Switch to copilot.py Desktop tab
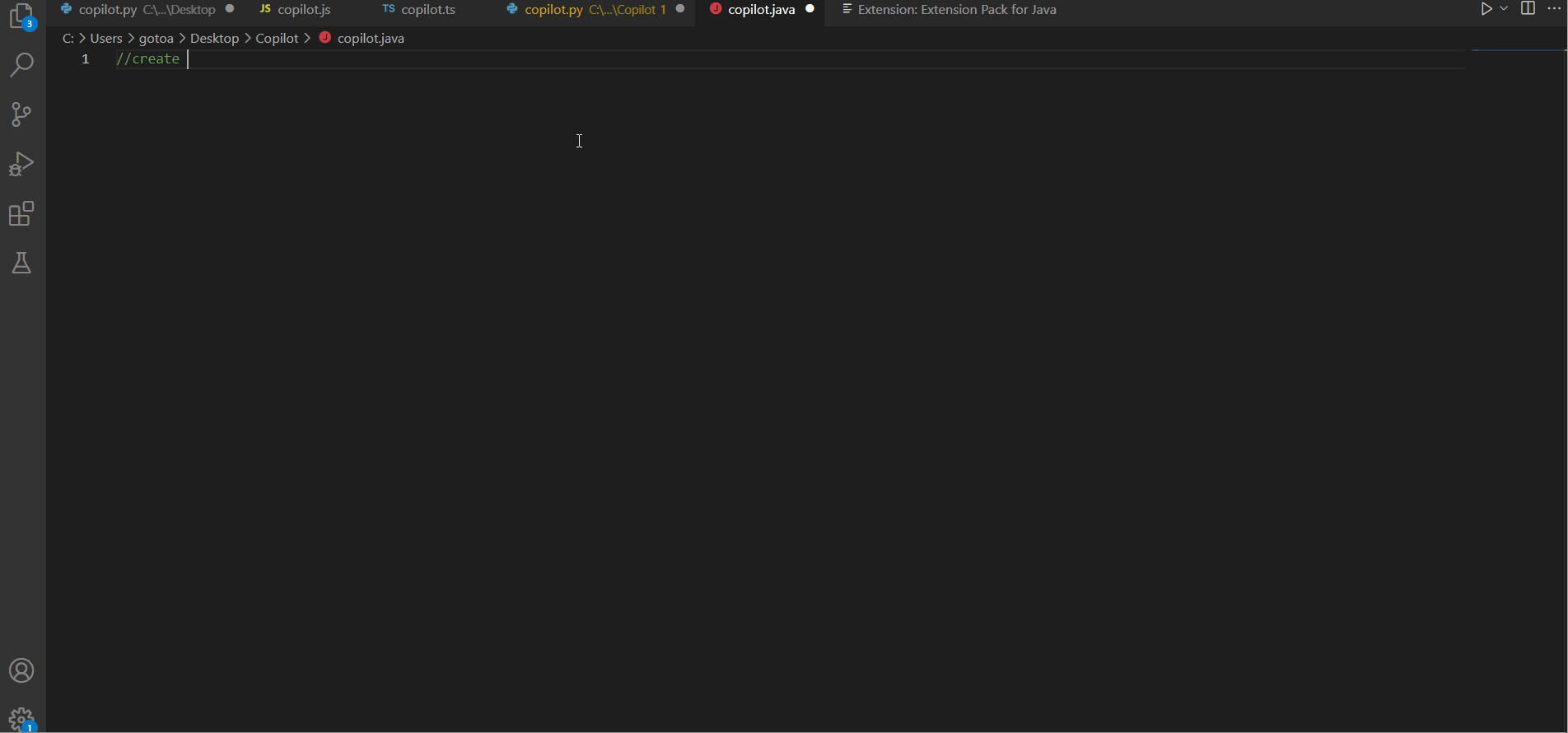Screen dimensions: 1568x733 coord(147,10)
